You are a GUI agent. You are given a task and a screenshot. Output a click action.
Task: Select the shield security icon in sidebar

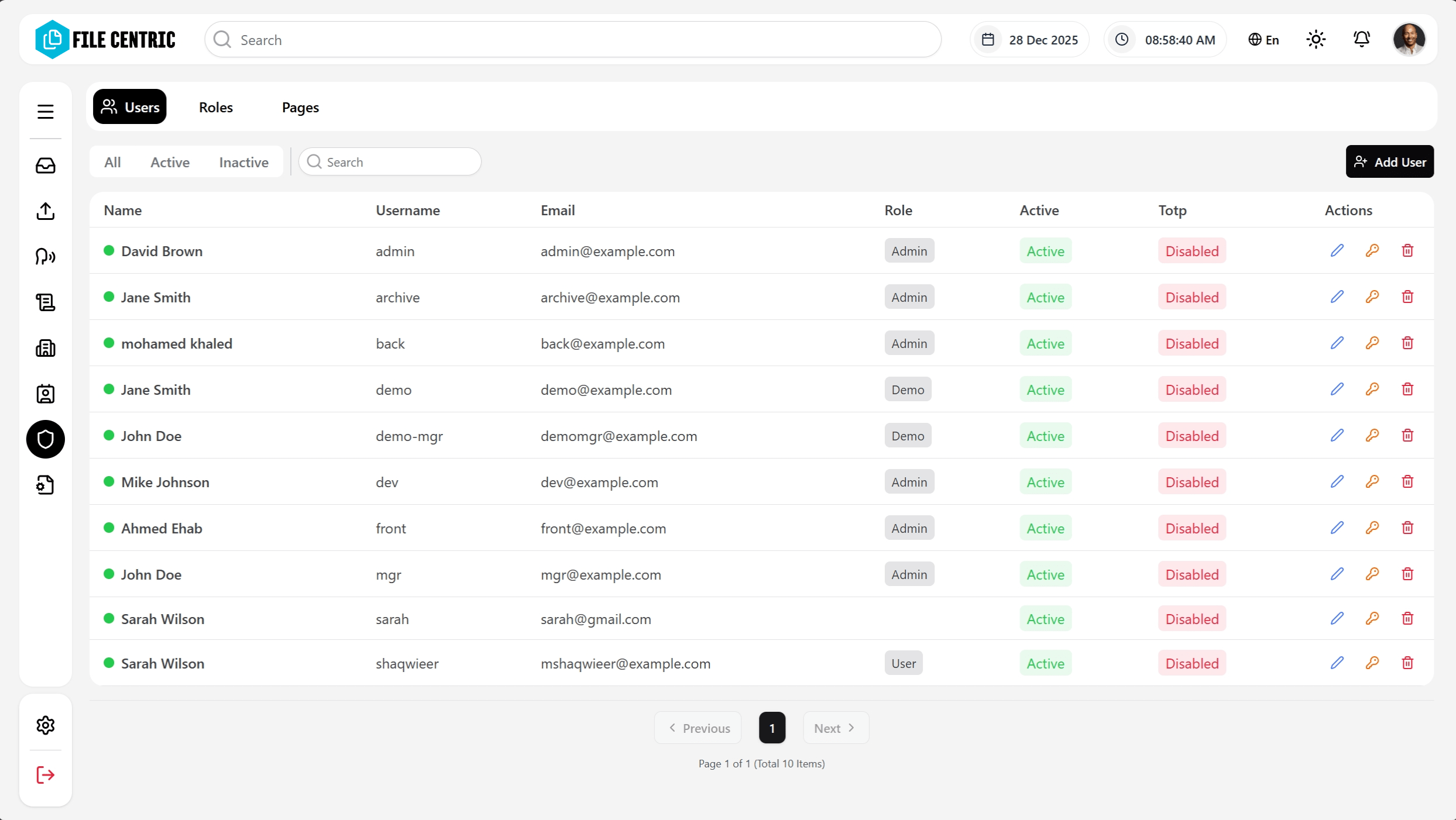pyautogui.click(x=45, y=439)
